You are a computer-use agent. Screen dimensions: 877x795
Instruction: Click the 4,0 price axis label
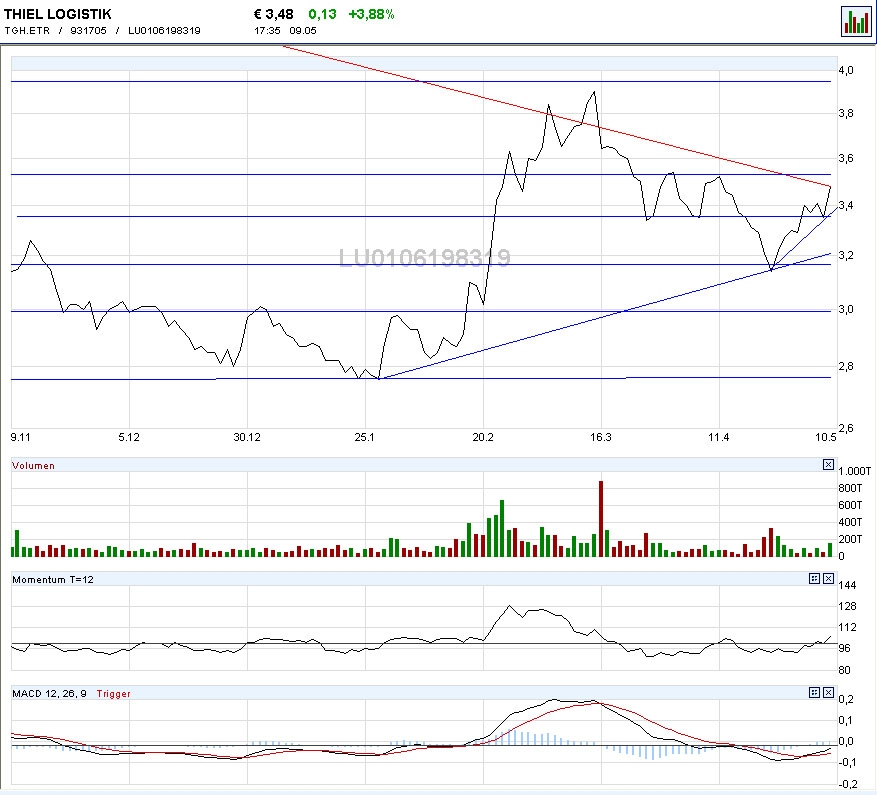846,70
